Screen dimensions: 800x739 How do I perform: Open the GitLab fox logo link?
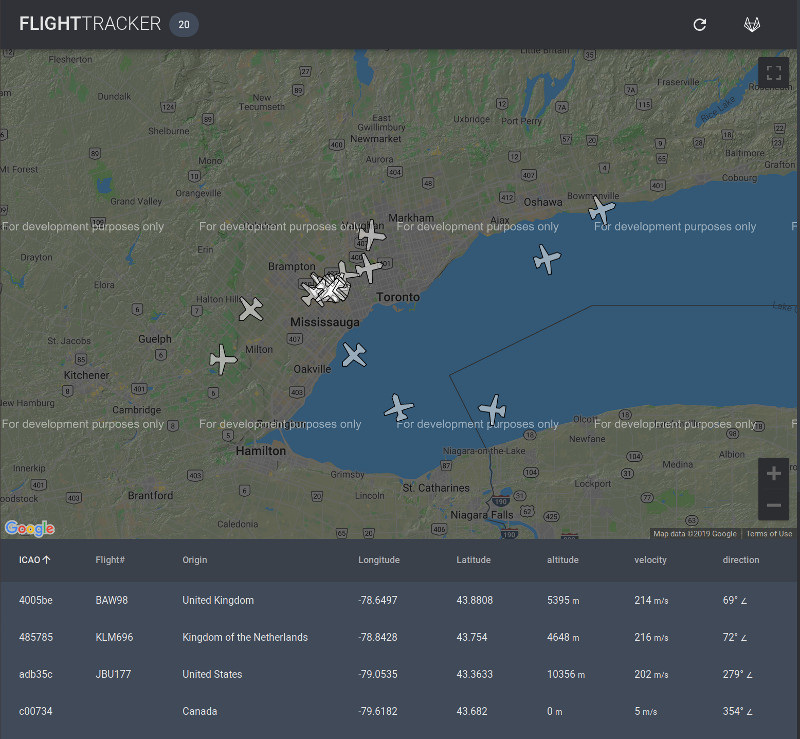coord(752,24)
